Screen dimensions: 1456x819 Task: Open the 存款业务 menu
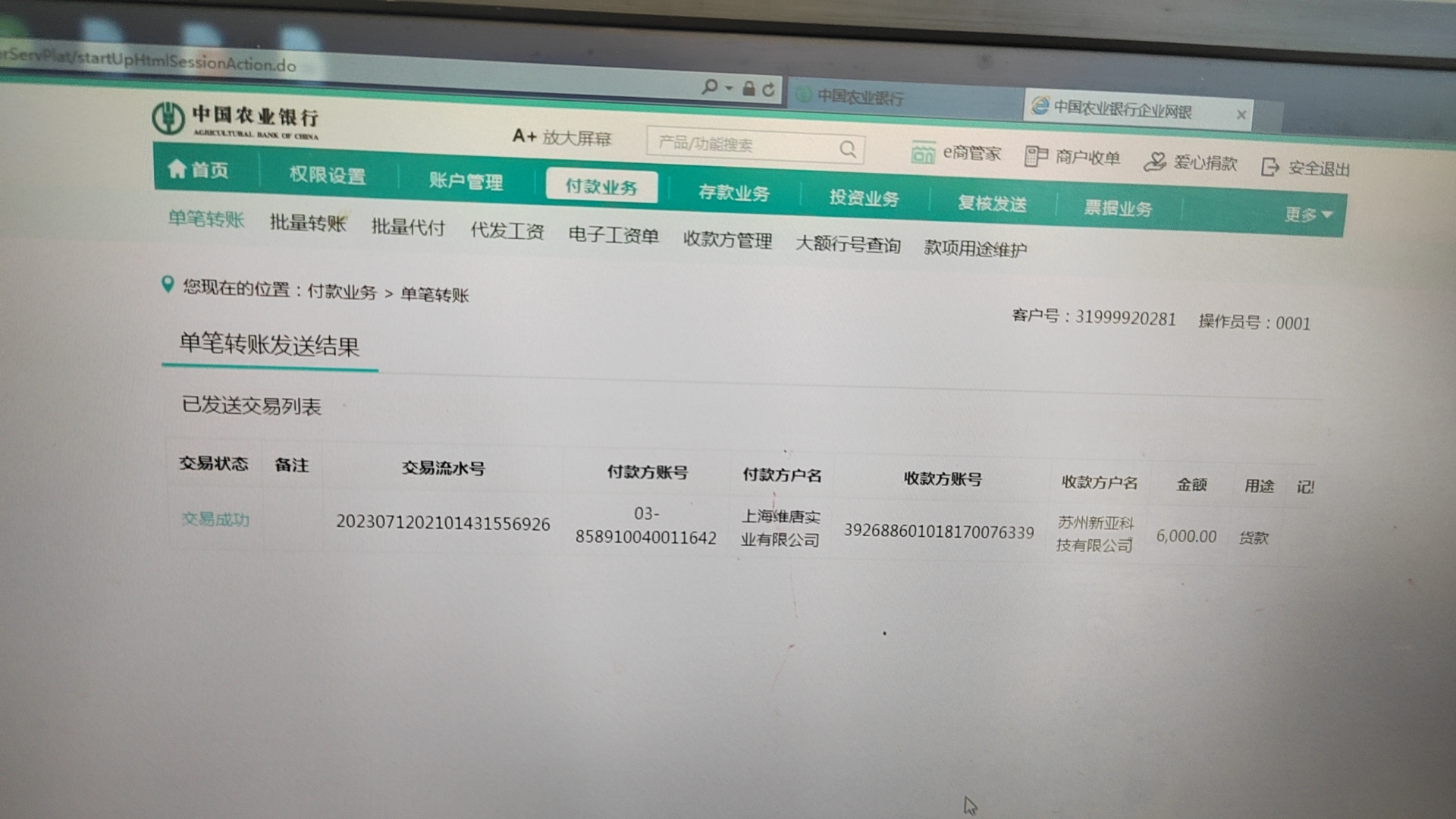click(x=733, y=193)
